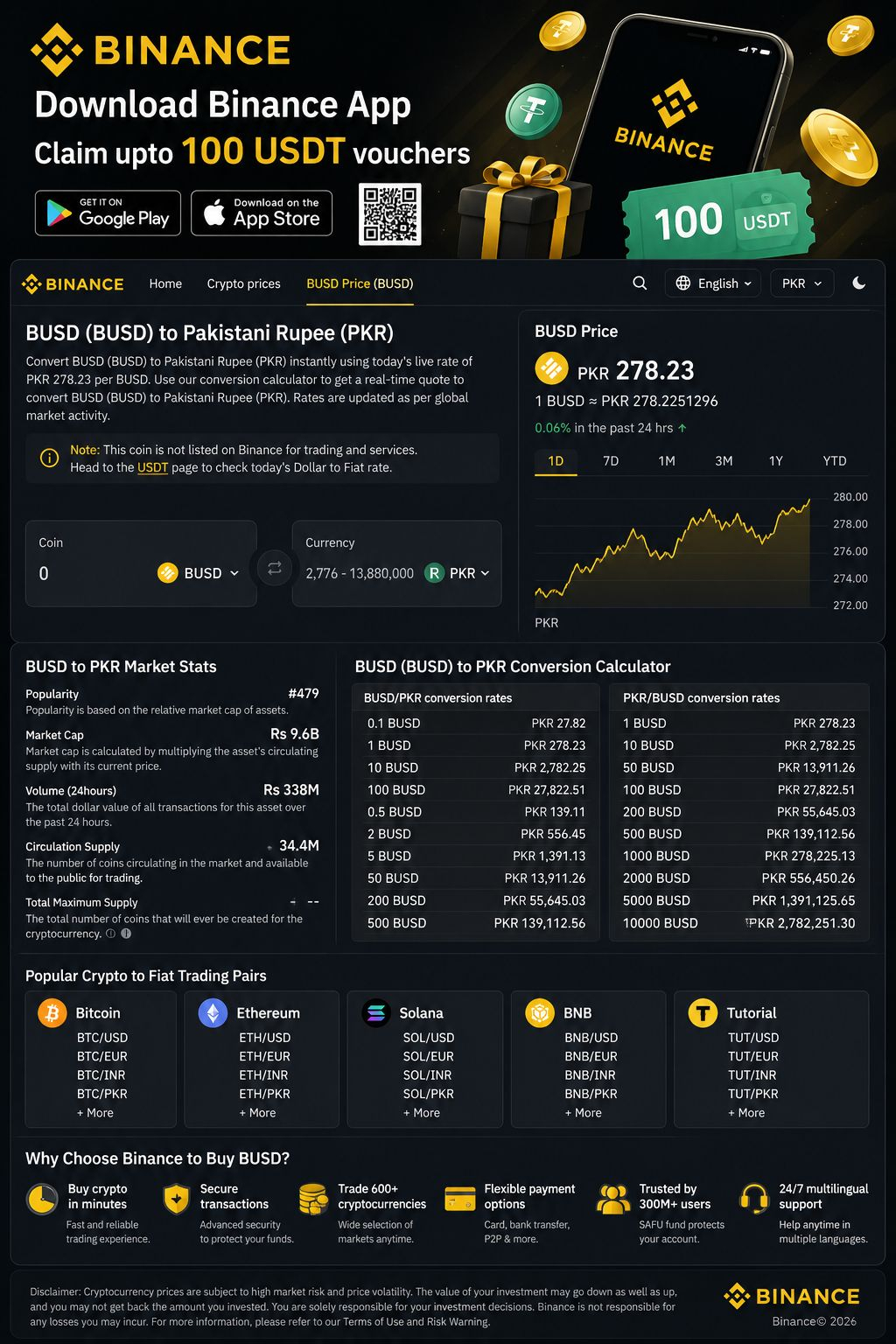Expand the PKR currency selector in converter
This screenshot has height=1344, width=896.
click(x=457, y=573)
